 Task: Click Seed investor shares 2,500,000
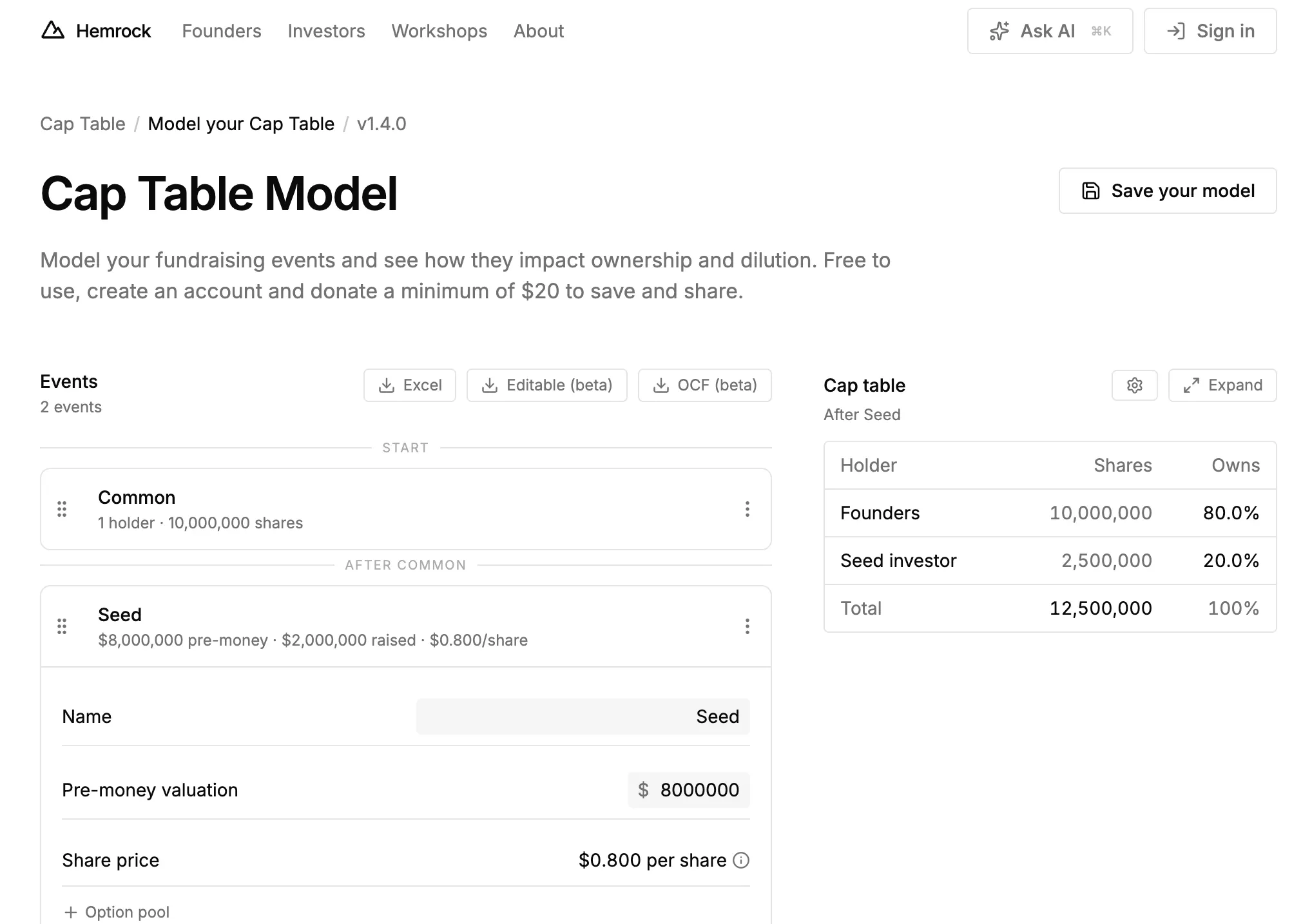pyautogui.click(x=1106, y=561)
